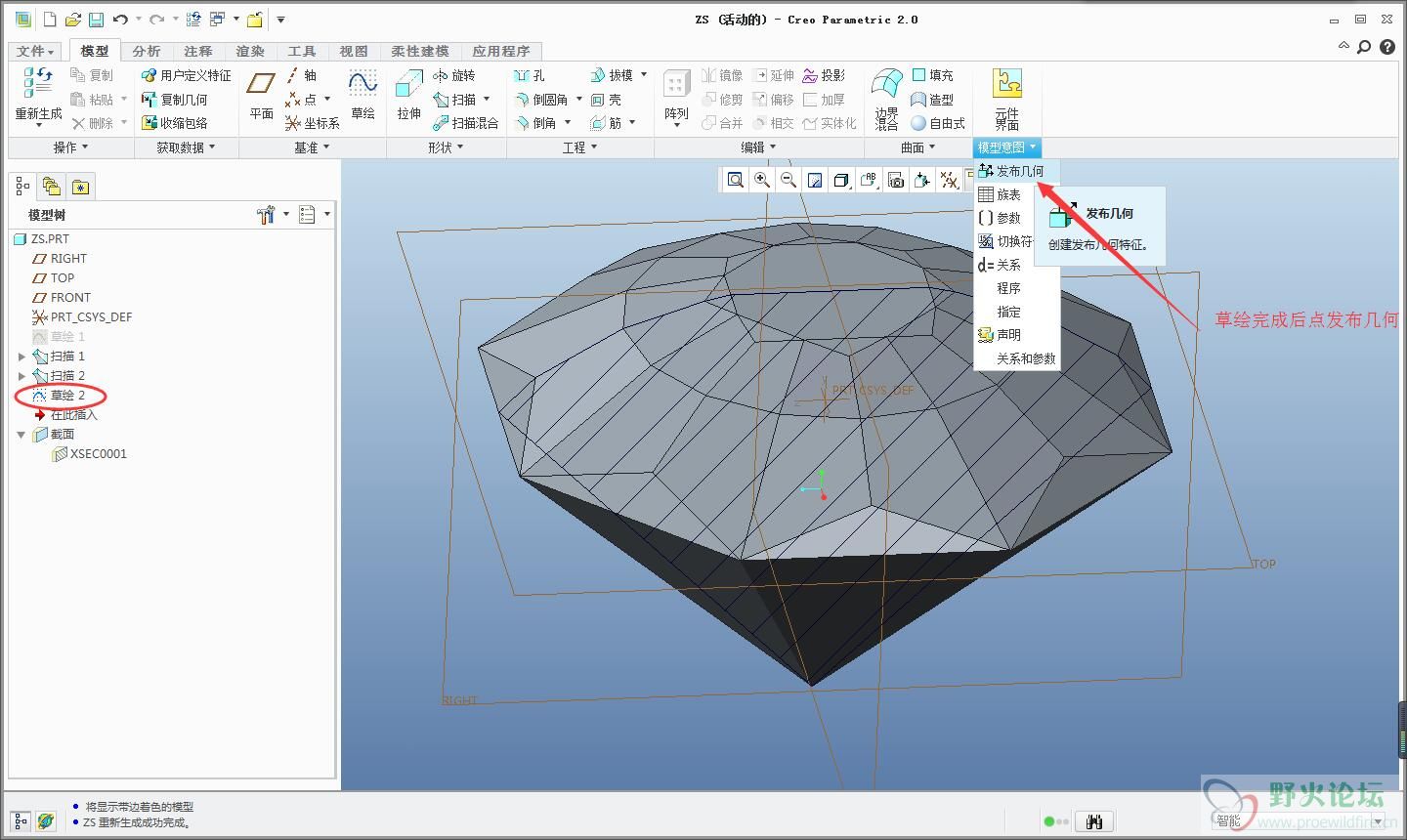This screenshot has height=840, width=1407.
Task: Select the Boundary Blend (边界混合) tool
Action: click(886, 98)
